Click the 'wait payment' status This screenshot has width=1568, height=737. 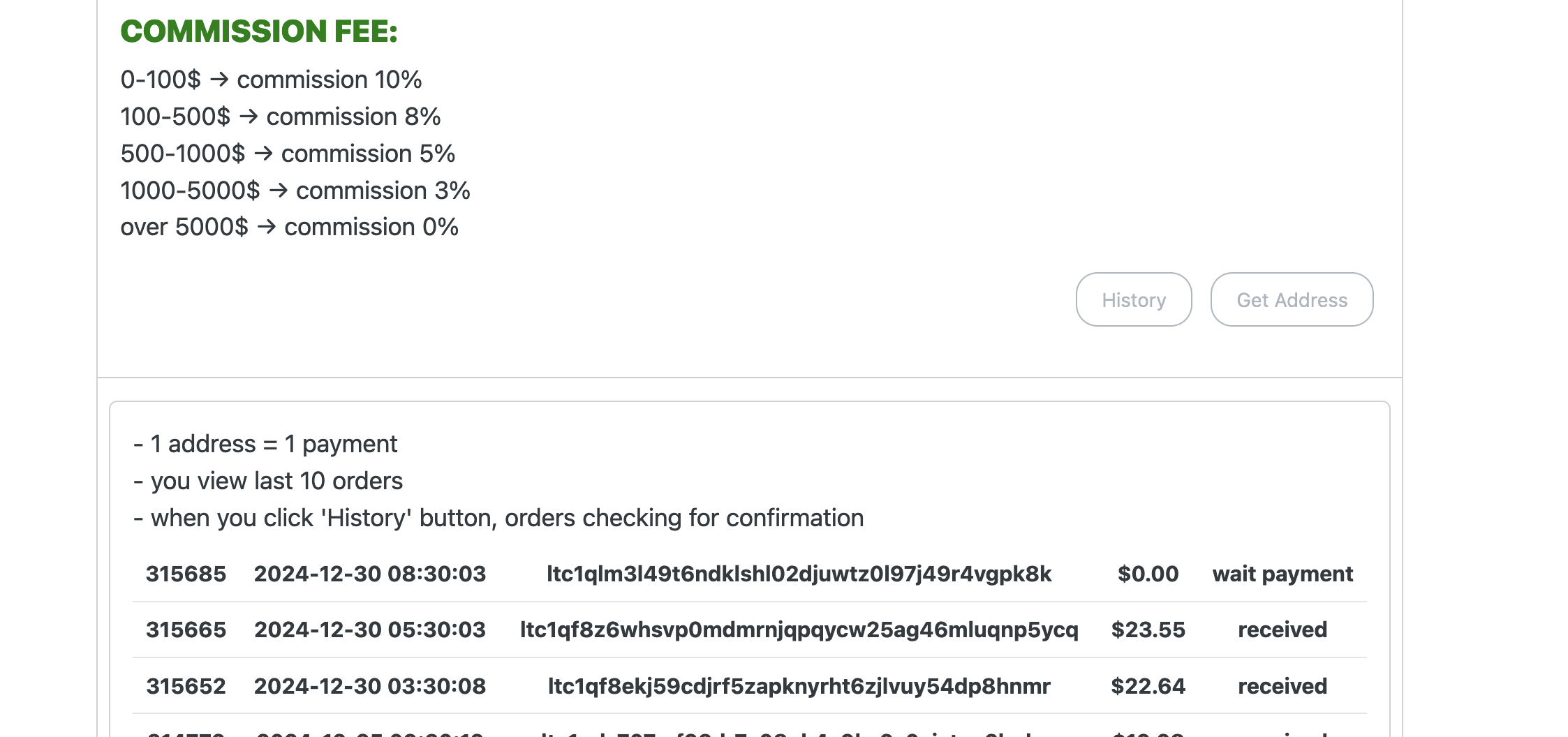tap(1282, 574)
